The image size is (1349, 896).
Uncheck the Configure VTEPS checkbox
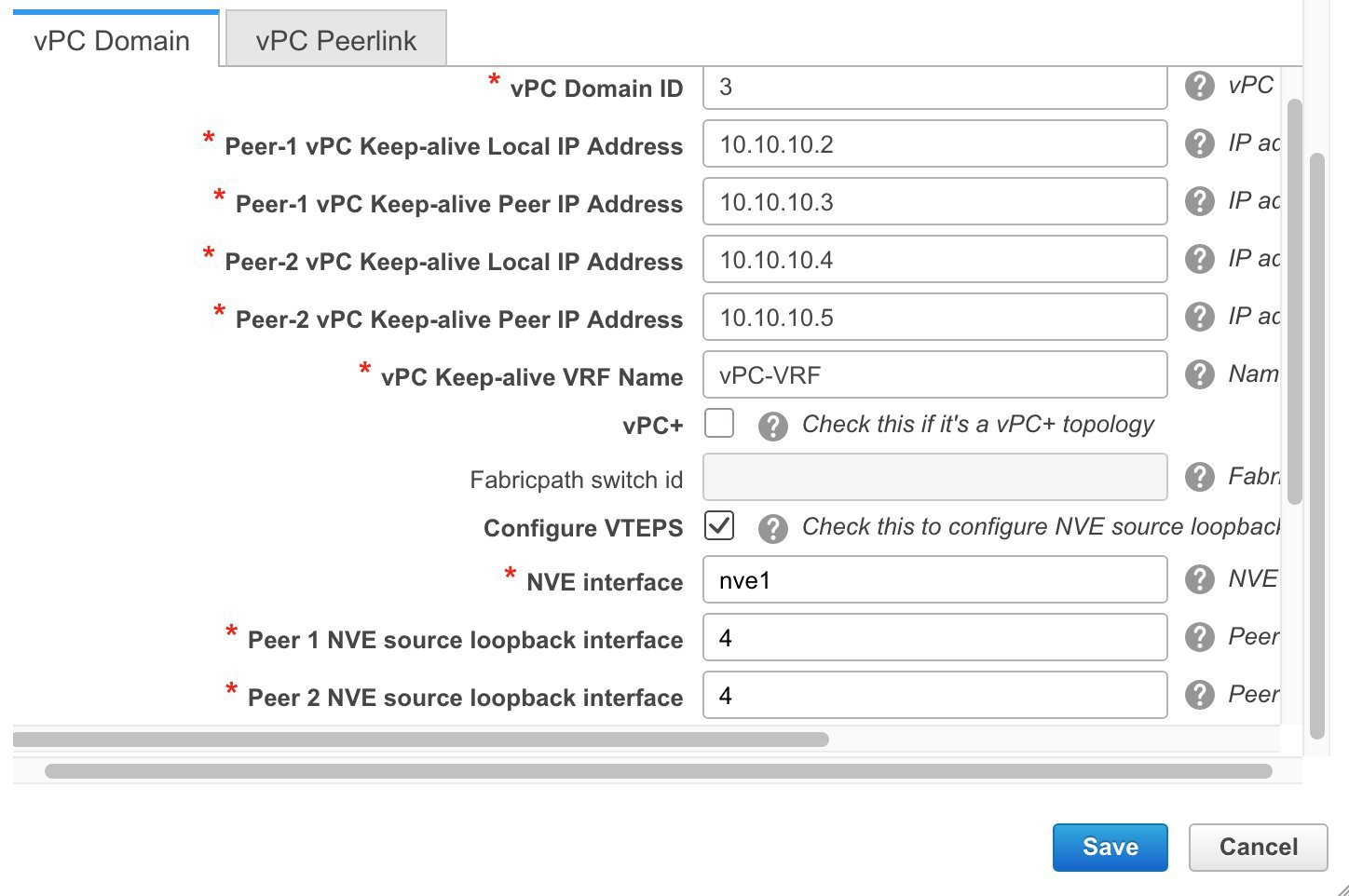[719, 525]
